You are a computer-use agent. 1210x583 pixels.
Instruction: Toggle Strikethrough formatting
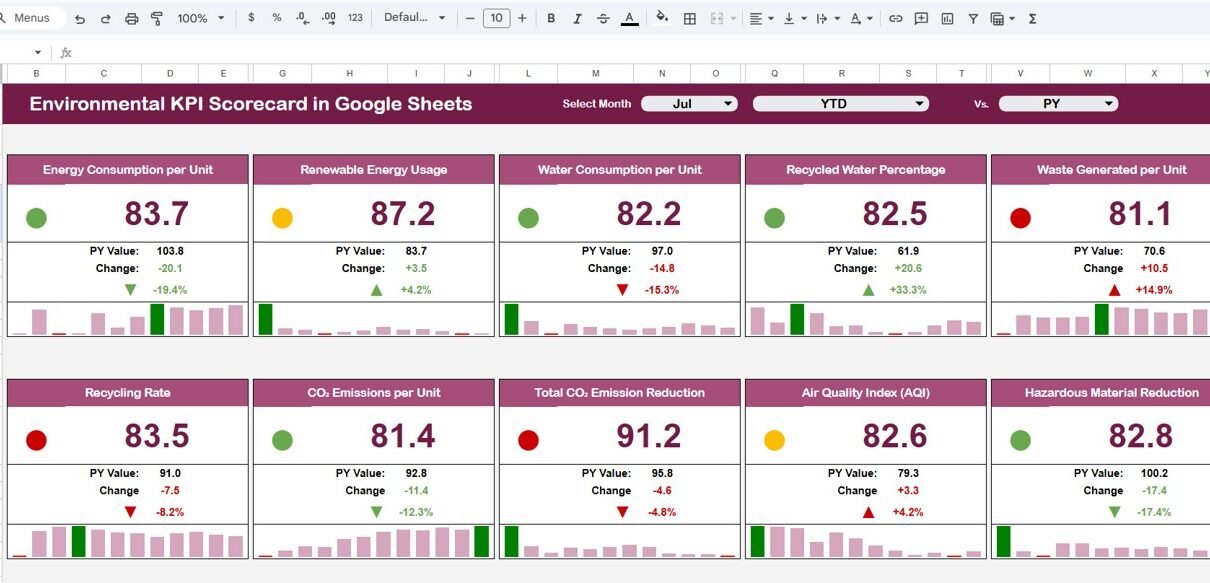[x=603, y=19]
